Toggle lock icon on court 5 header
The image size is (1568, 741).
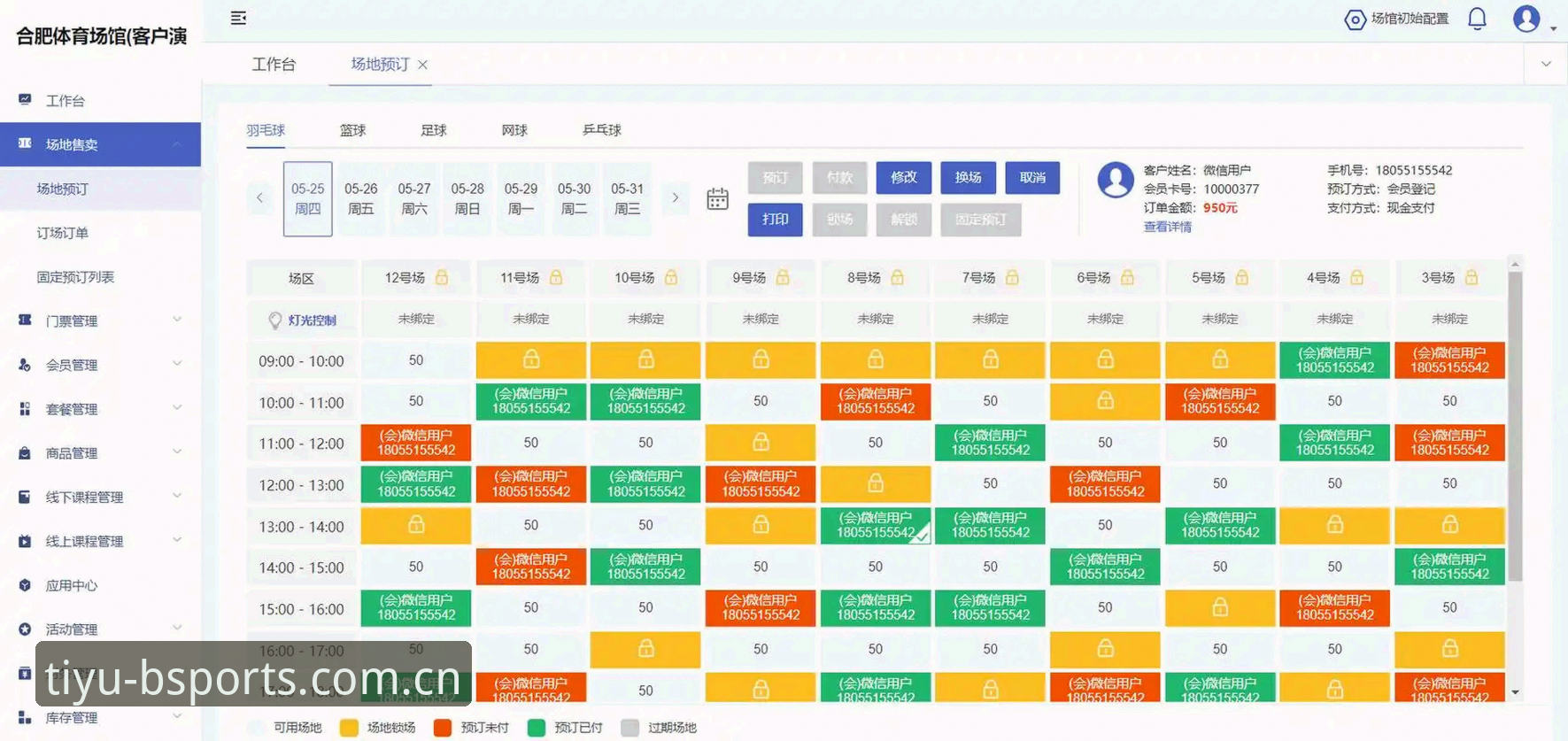(x=1242, y=277)
